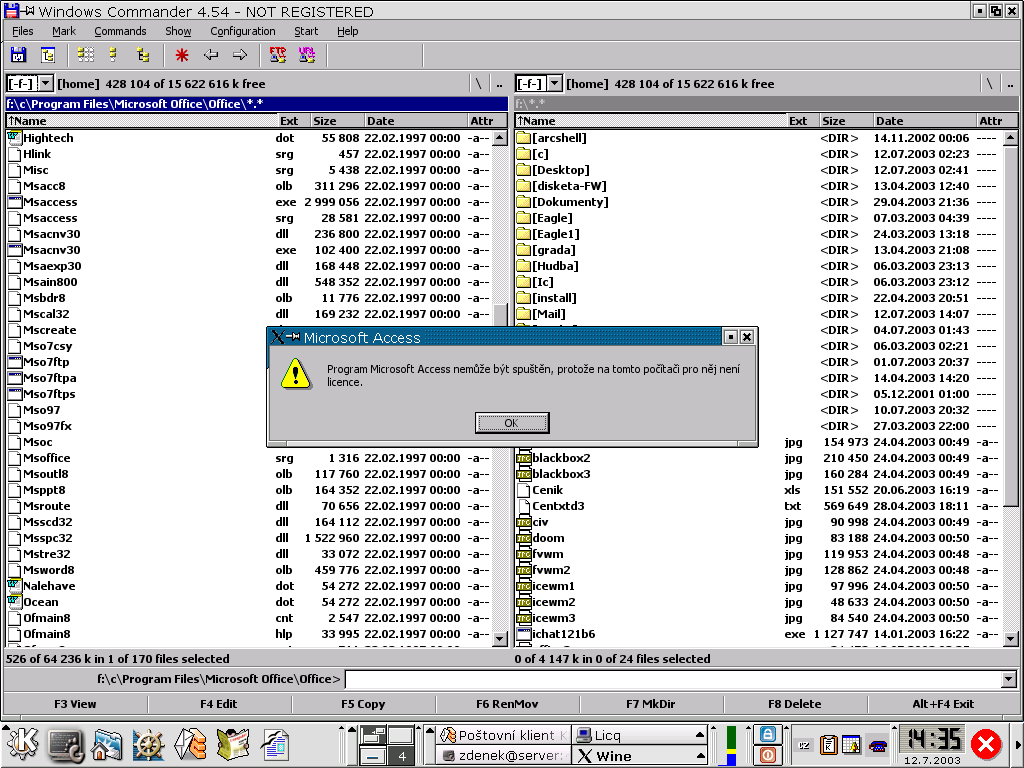Open FTP connection toolbar icon
1024x768 pixels.
pos(278,56)
